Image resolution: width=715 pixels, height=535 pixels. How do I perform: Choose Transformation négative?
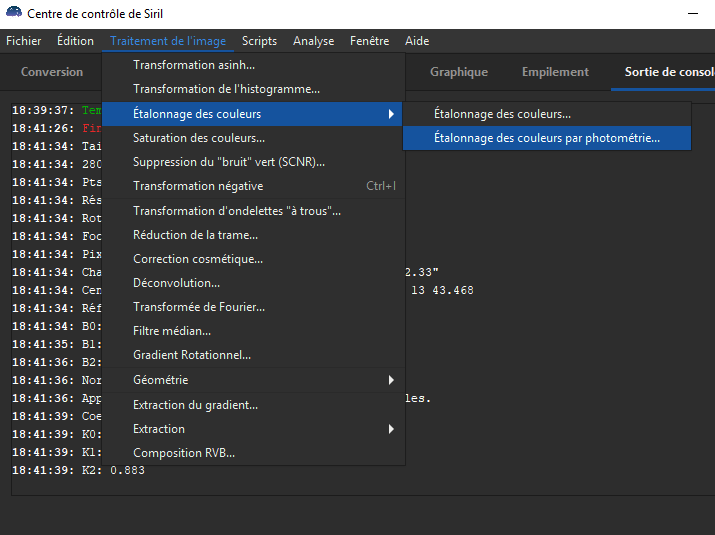coord(254,186)
